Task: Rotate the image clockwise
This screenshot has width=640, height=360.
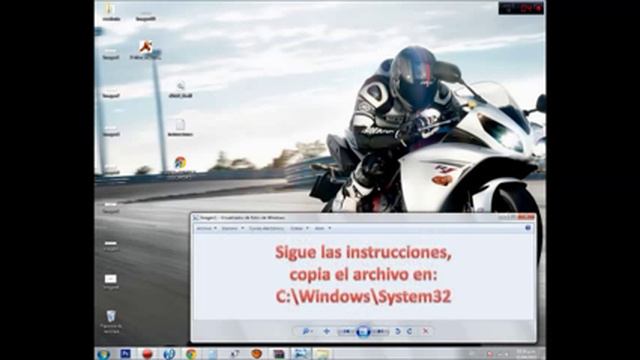Action: tap(409, 331)
